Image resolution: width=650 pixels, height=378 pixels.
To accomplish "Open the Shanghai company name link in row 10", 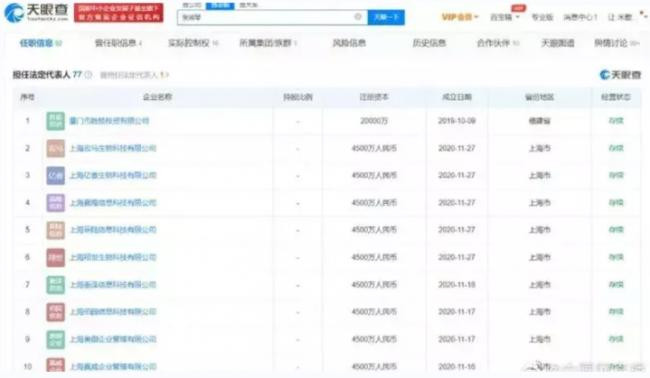I will pyautogui.click(x=113, y=367).
